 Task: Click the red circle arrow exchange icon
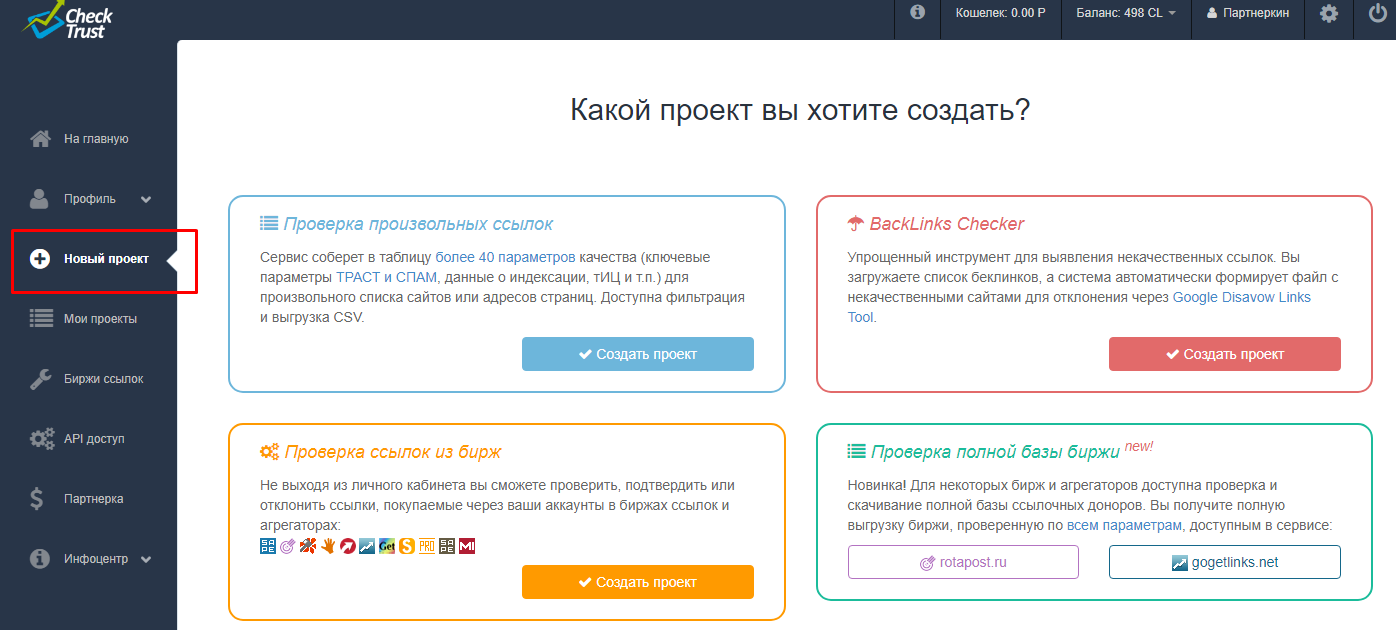[x=348, y=546]
